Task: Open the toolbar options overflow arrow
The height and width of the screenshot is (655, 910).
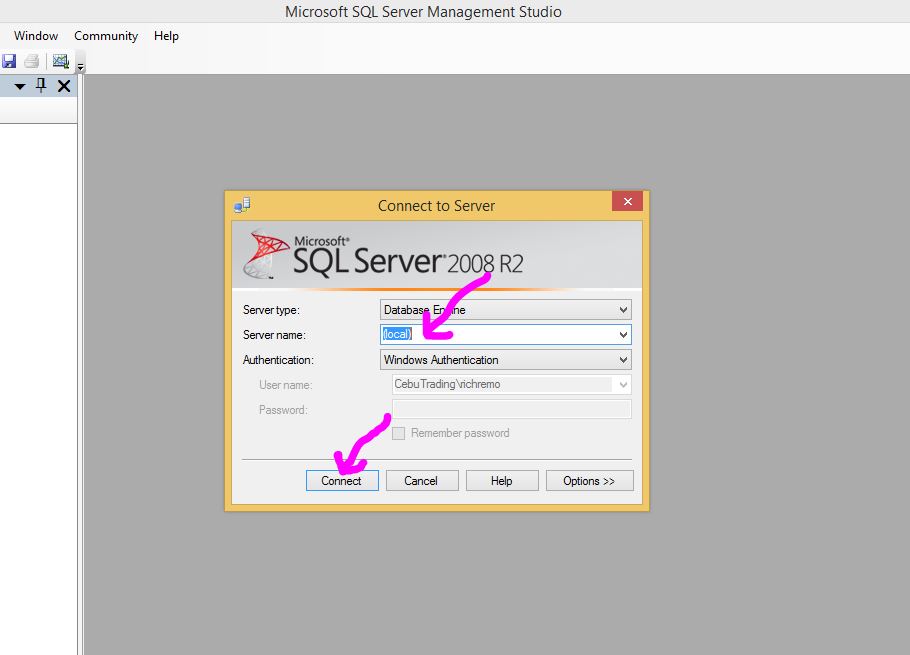Action: tap(80, 67)
